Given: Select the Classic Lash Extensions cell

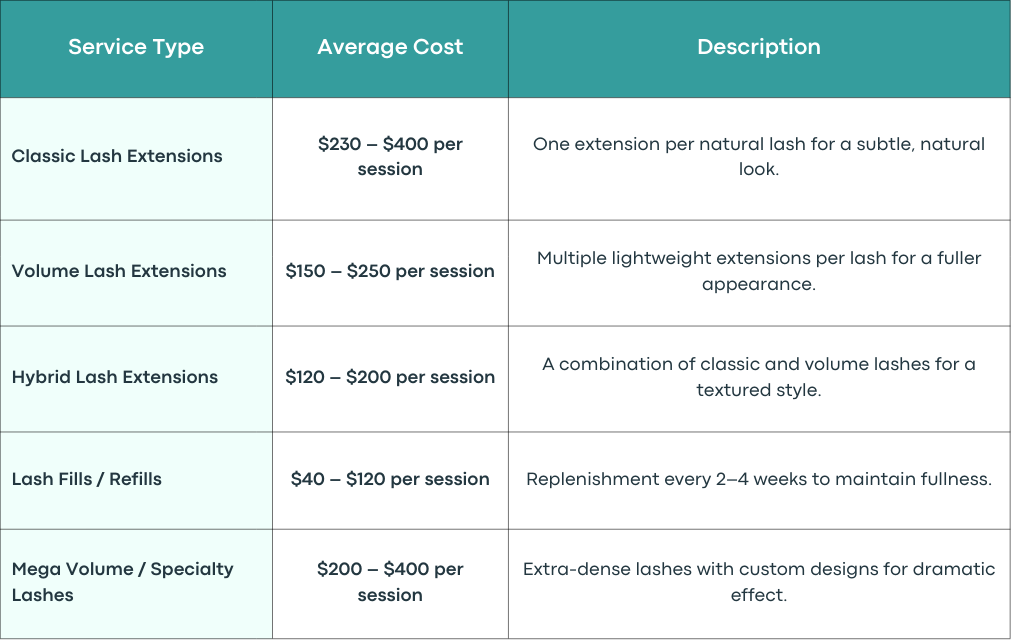Looking at the screenshot, I should pyautogui.click(x=136, y=159).
